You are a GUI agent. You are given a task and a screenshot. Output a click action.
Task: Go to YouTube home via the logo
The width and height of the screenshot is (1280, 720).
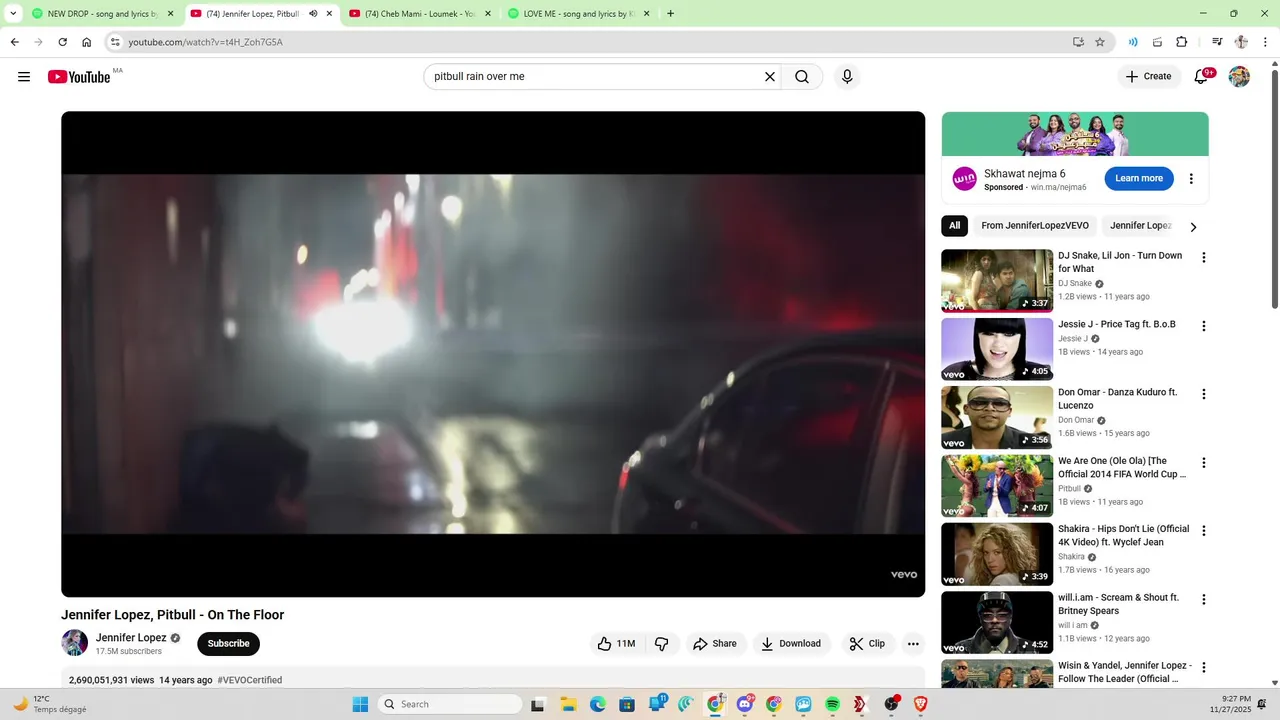[79, 77]
